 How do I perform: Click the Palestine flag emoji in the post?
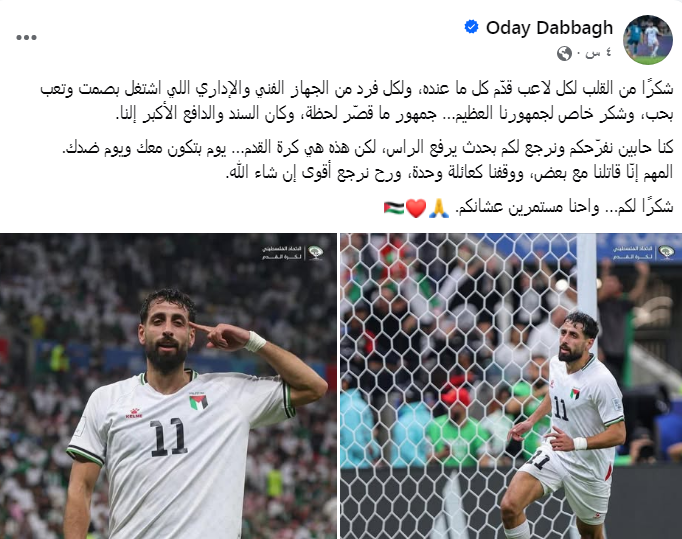tap(394, 208)
